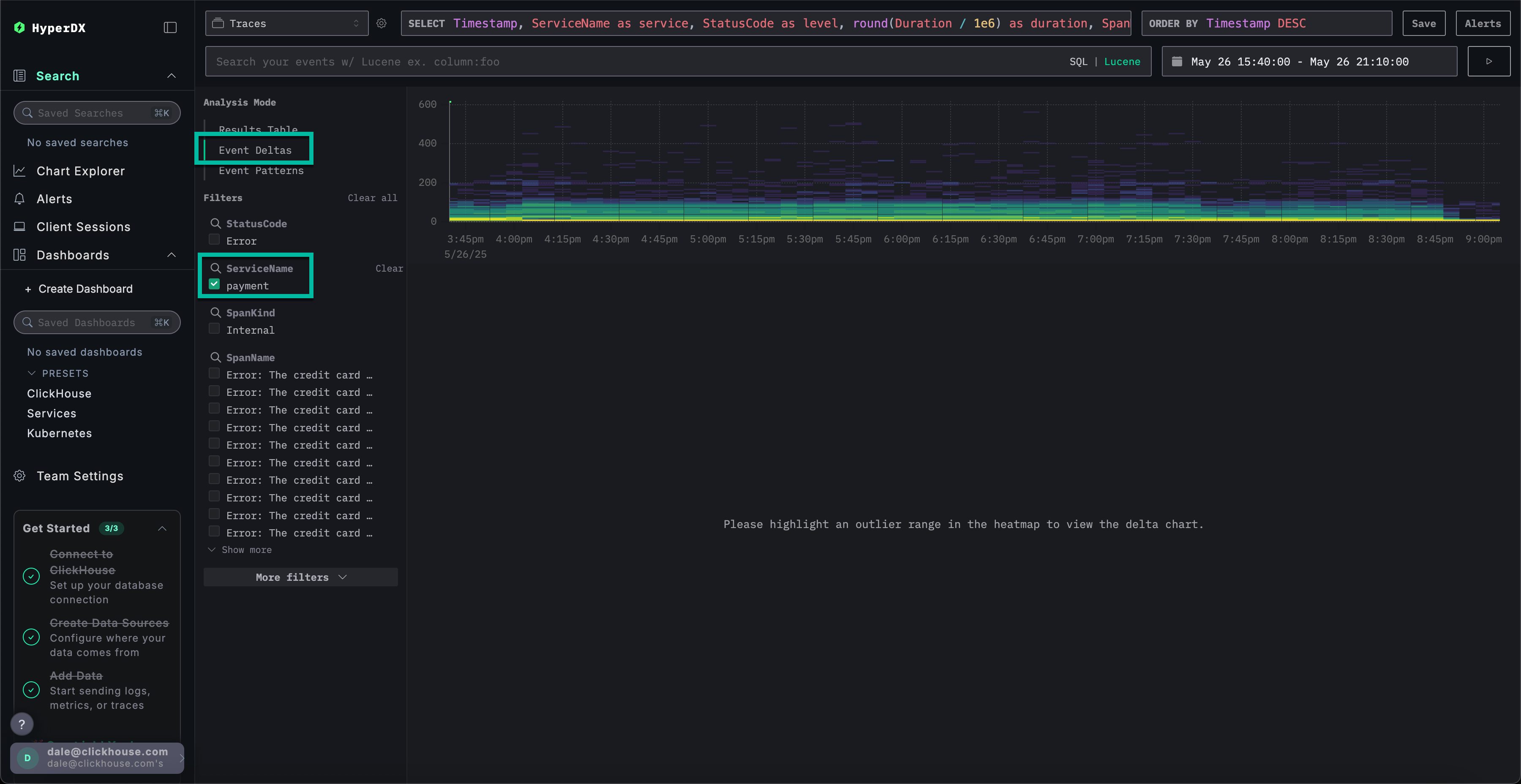Click Clear all filters link
The image size is (1521, 784).
(x=372, y=198)
